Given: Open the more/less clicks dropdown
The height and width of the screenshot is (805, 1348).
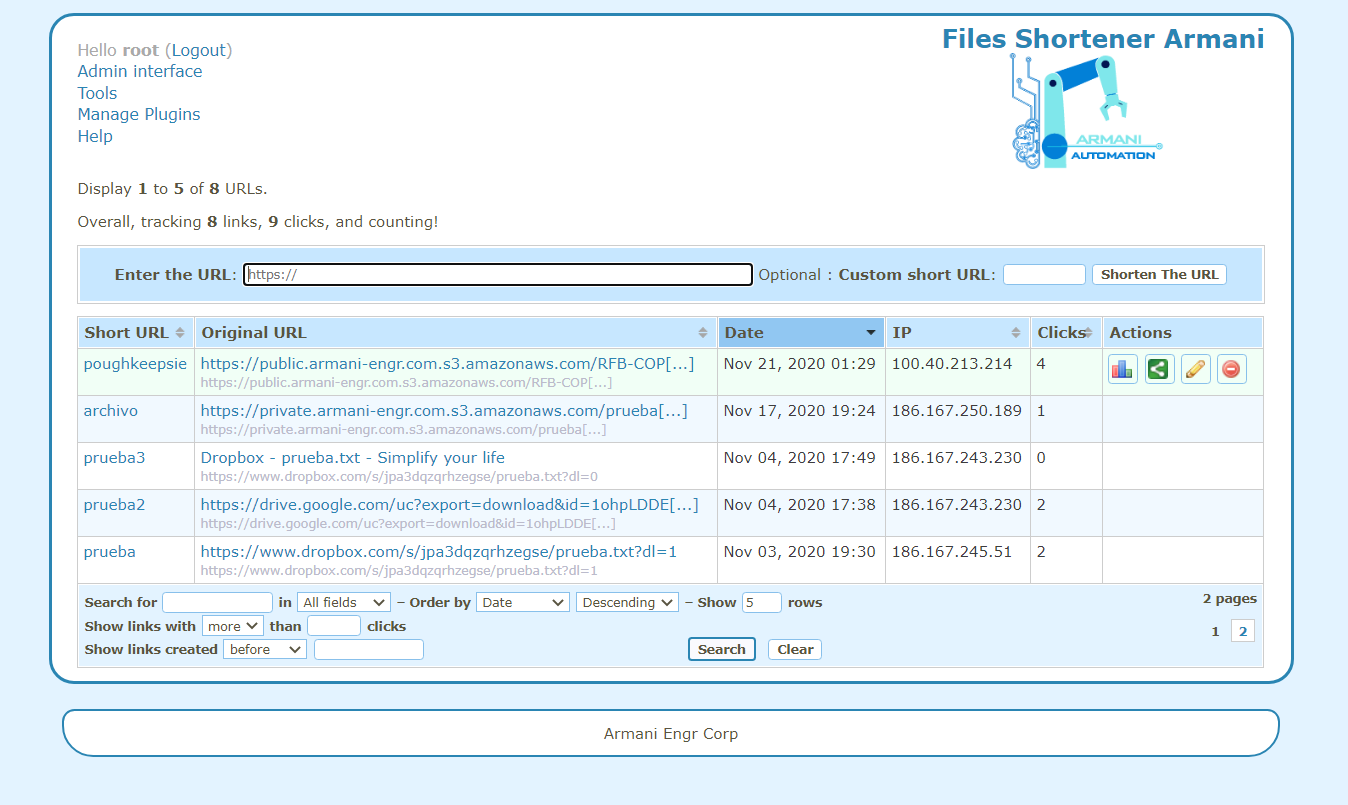Looking at the screenshot, I should pos(232,626).
